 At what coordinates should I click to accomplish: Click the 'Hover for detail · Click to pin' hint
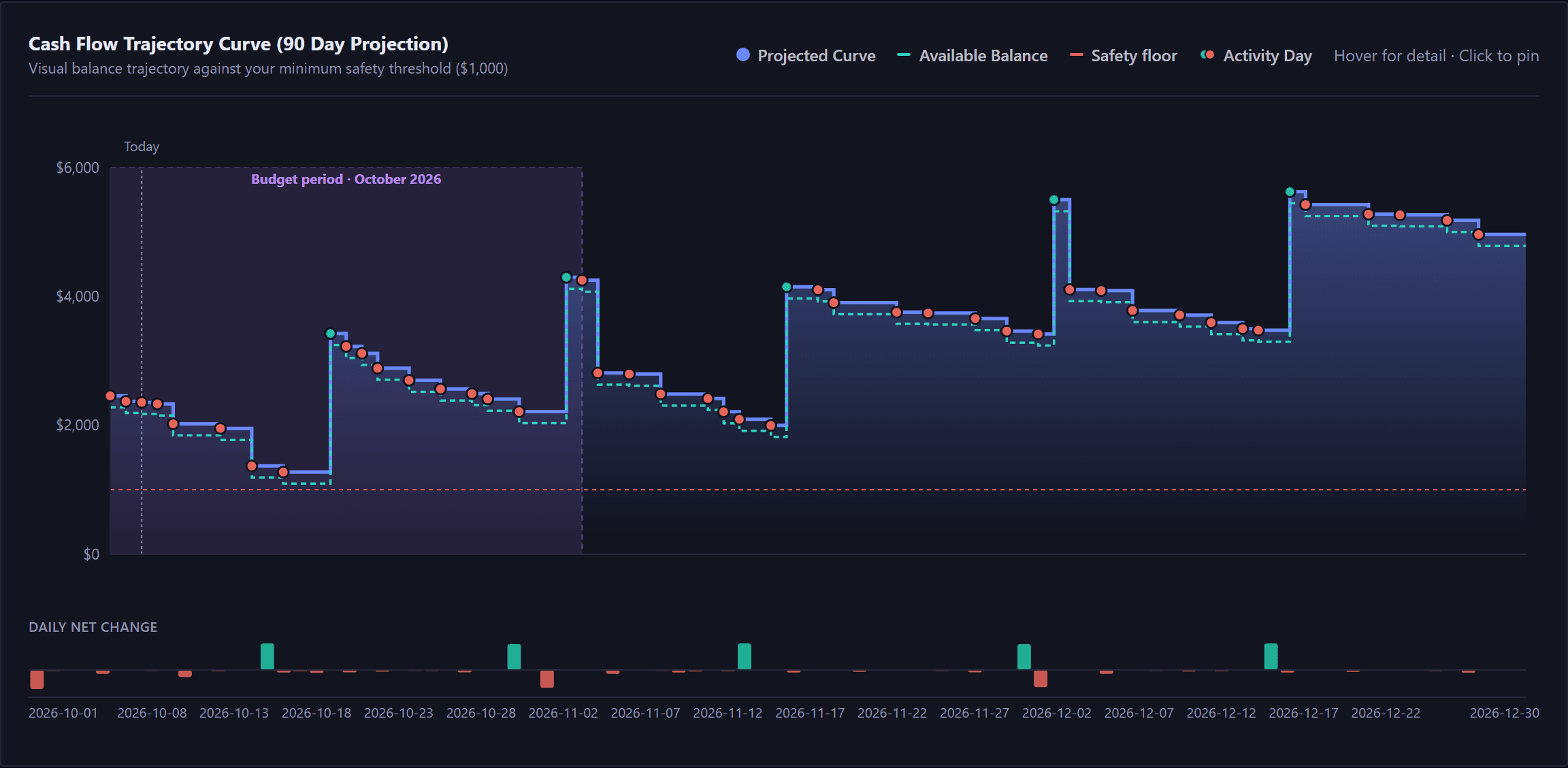[x=1436, y=56]
